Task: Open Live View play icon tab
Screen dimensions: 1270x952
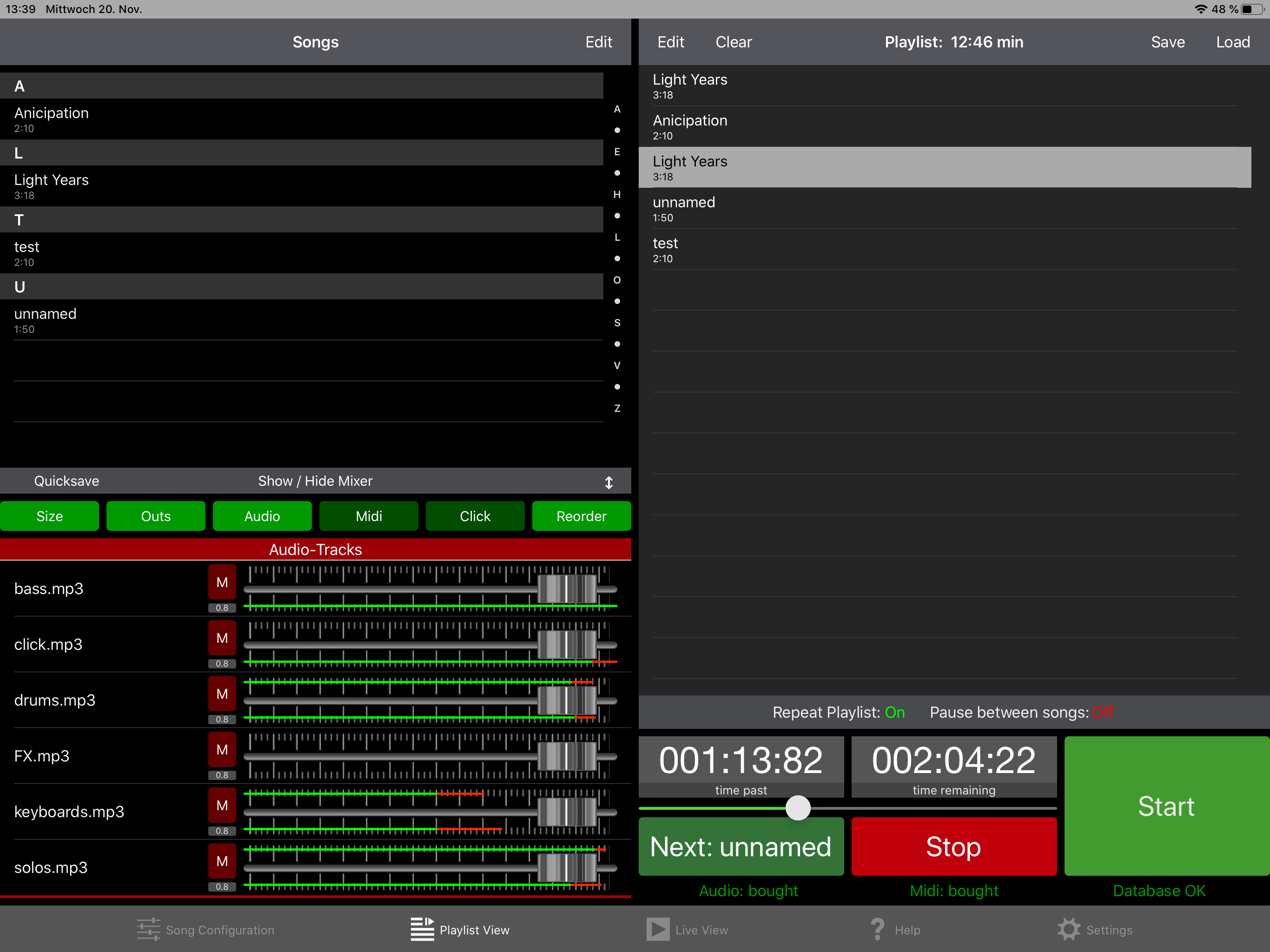Action: [658, 929]
